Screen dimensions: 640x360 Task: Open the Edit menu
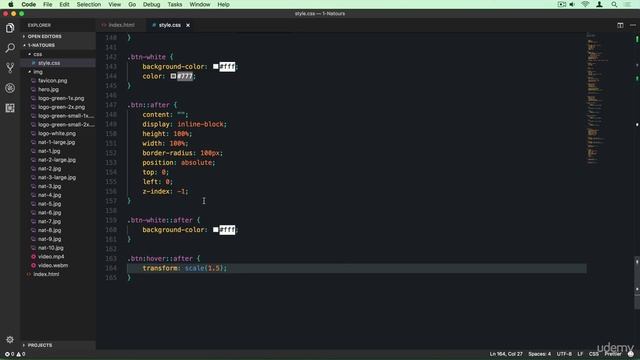[64, 4]
